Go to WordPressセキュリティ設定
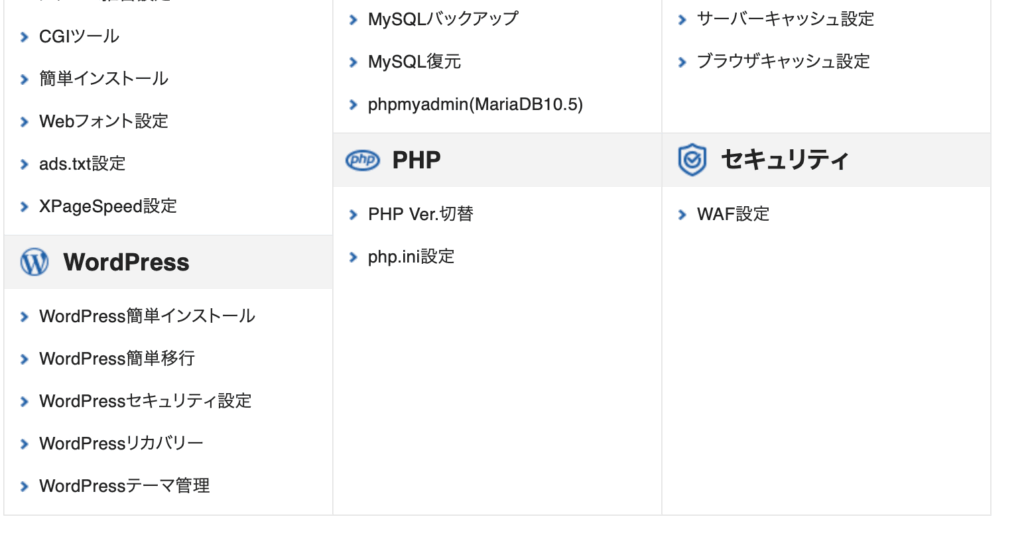 click(x=145, y=401)
